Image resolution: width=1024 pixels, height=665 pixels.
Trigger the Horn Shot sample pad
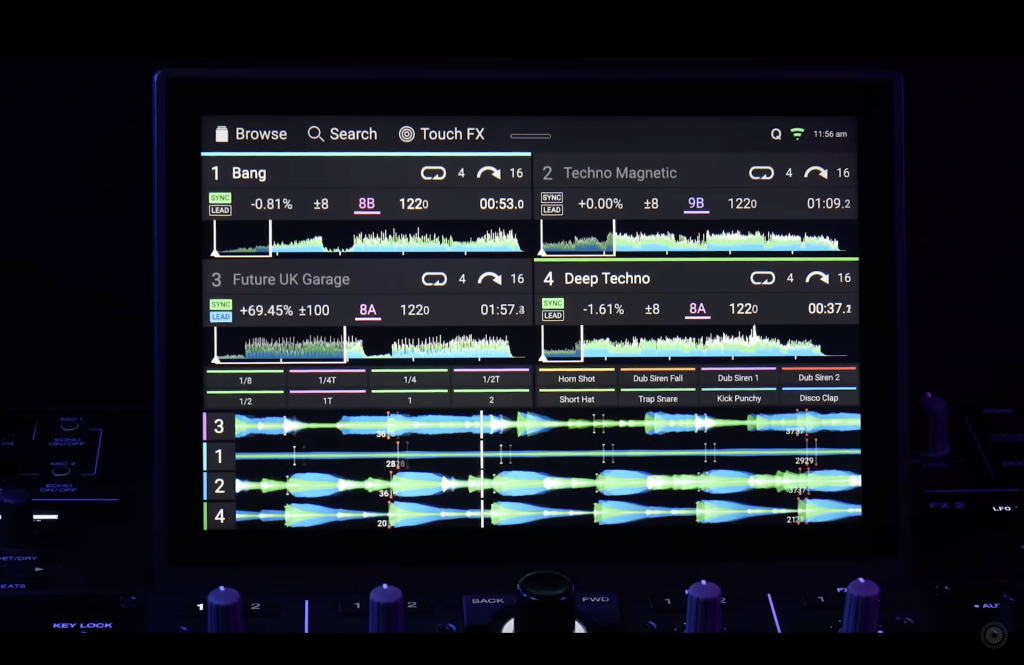tap(576, 379)
